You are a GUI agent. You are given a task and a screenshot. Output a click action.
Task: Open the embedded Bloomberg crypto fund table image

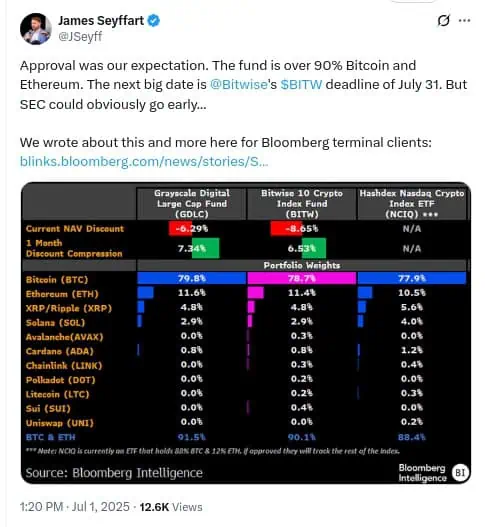point(246,333)
